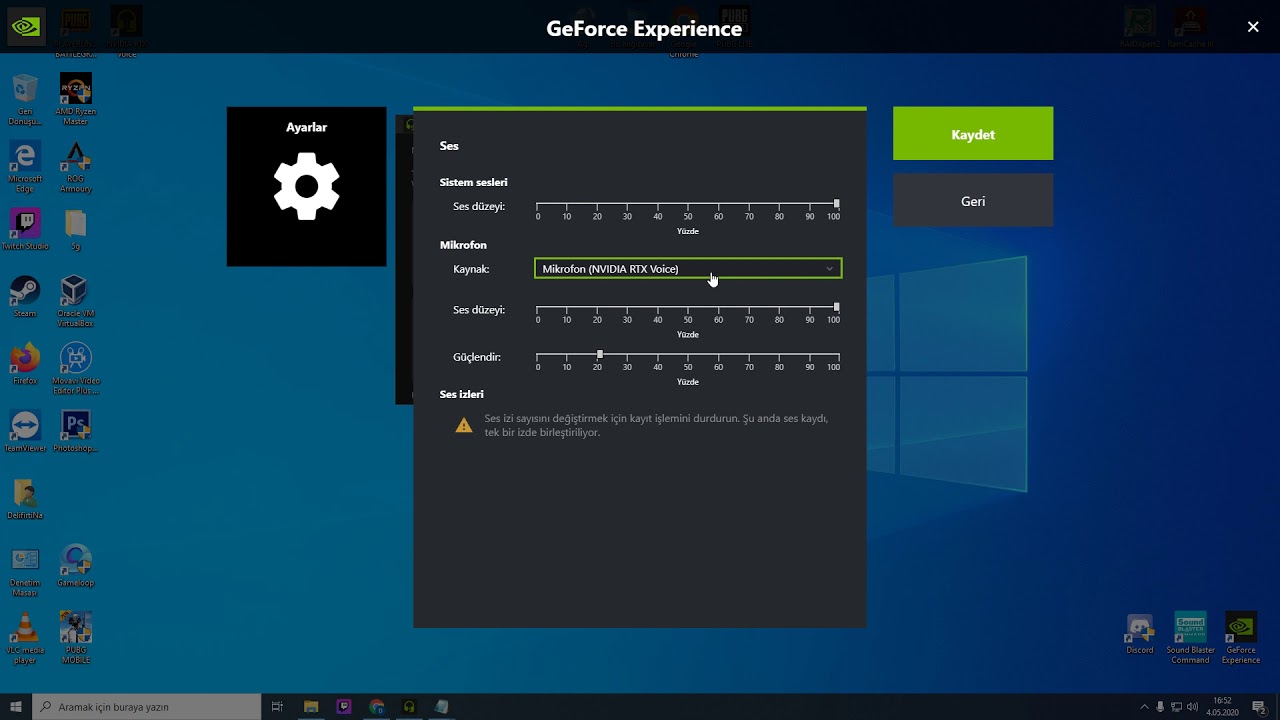Viewport: 1280px width, 720px height.
Task: Click the Mikrofon section heading
Action: (463, 245)
